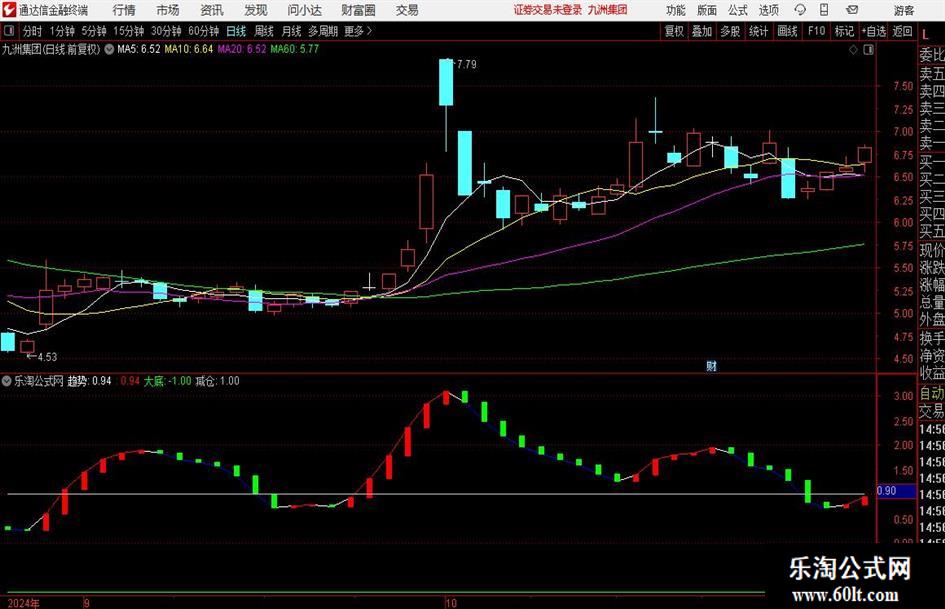This screenshot has width=945, height=609.
Task: Open the 资讯 menu
Action: [212, 10]
